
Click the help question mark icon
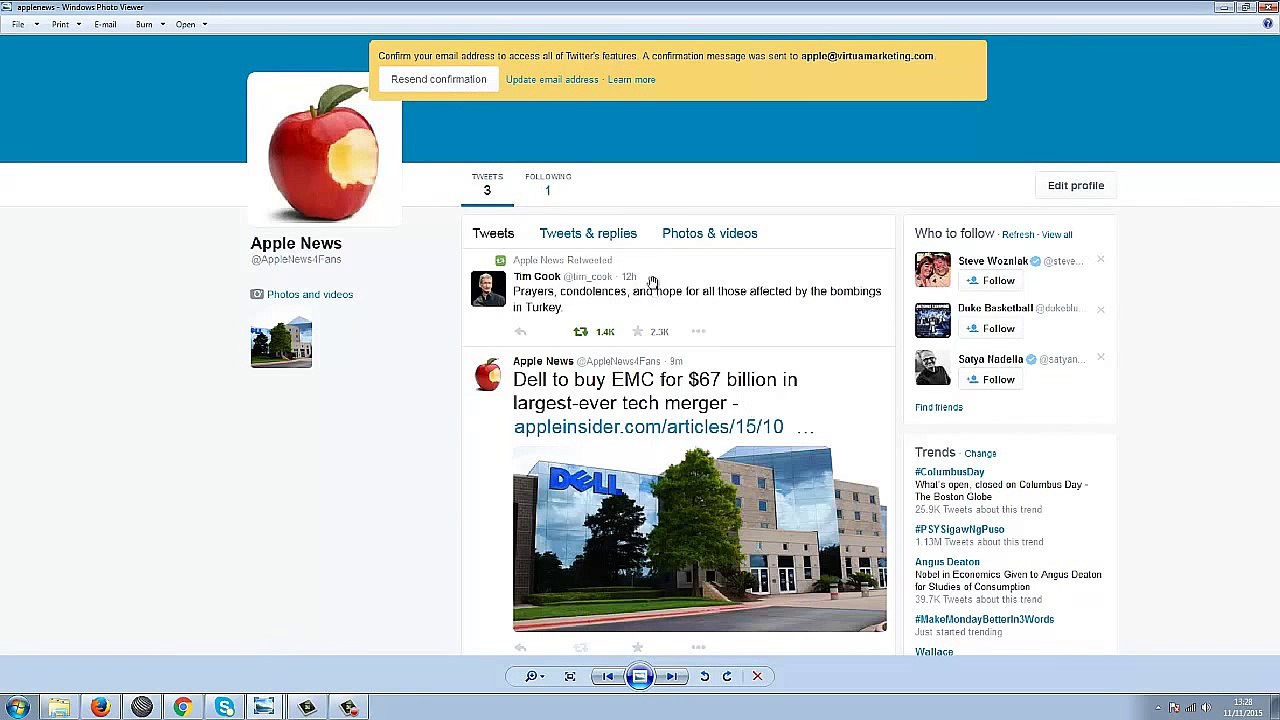[1267, 24]
